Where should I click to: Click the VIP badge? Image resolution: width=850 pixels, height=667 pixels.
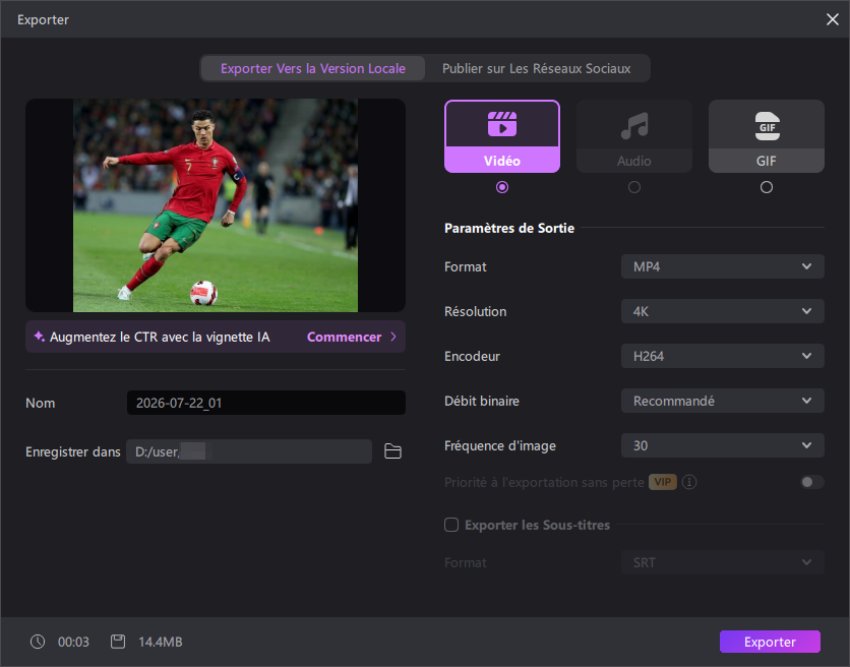[662, 482]
